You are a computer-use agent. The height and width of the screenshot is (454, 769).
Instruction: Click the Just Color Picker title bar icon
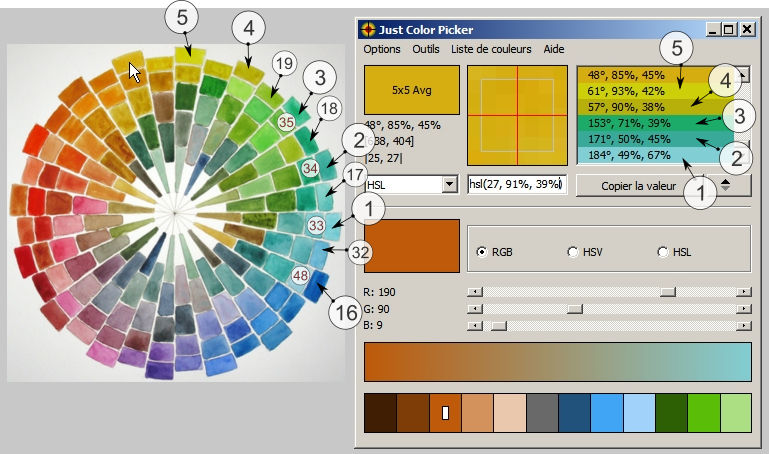[368, 29]
